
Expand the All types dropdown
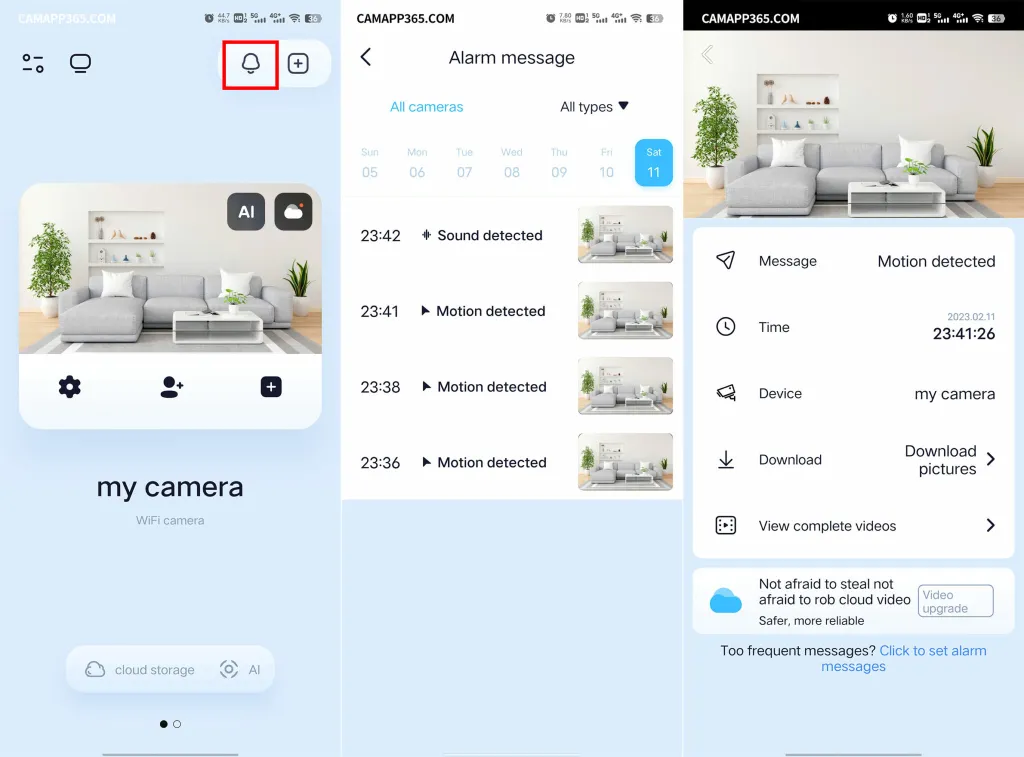[x=594, y=107]
